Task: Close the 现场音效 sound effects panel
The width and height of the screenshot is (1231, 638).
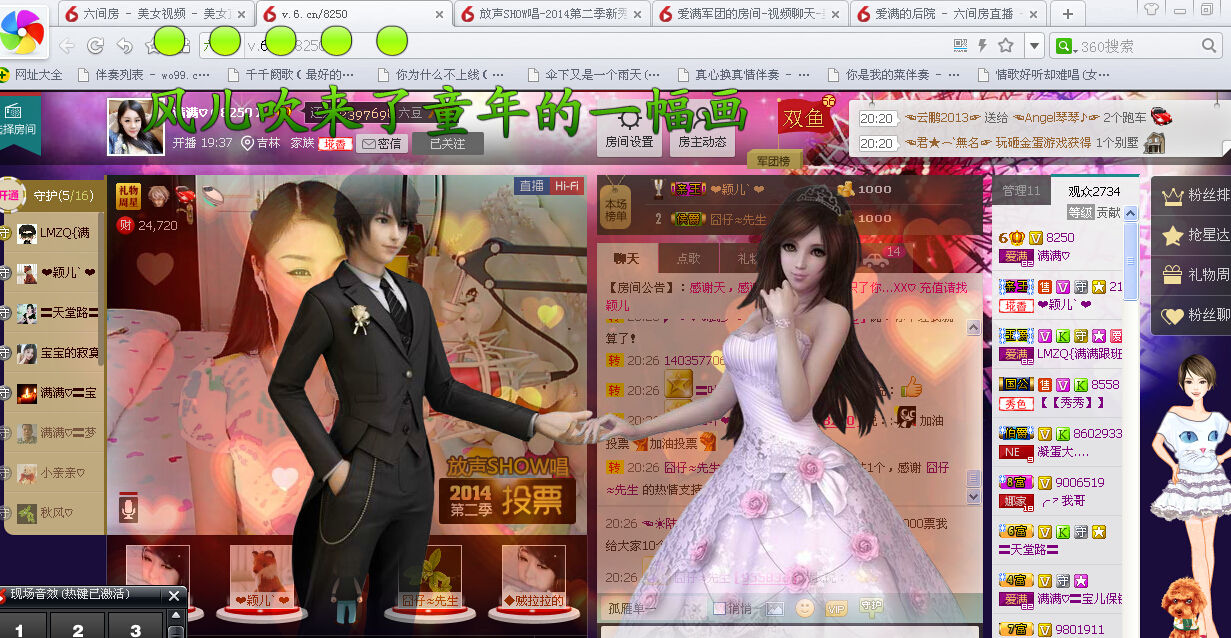Action: [x=174, y=596]
